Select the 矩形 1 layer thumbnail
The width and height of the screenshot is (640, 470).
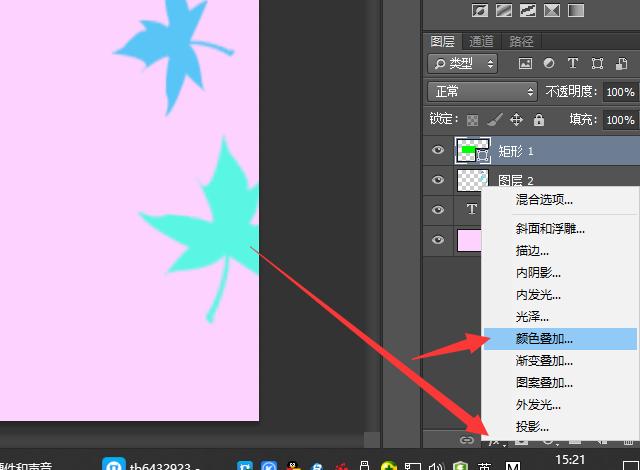pos(473,151)
